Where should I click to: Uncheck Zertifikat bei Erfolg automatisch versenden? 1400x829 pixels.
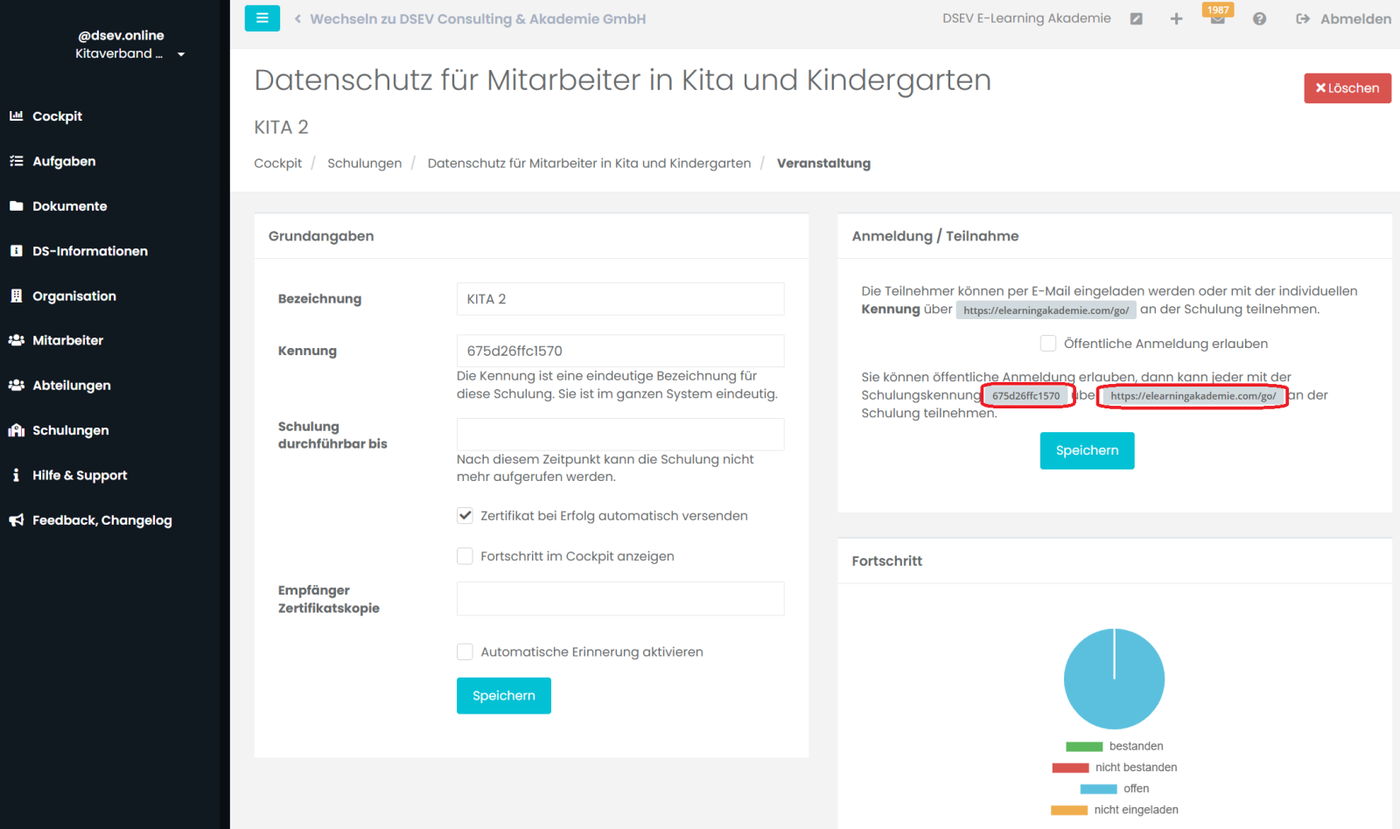465,516
